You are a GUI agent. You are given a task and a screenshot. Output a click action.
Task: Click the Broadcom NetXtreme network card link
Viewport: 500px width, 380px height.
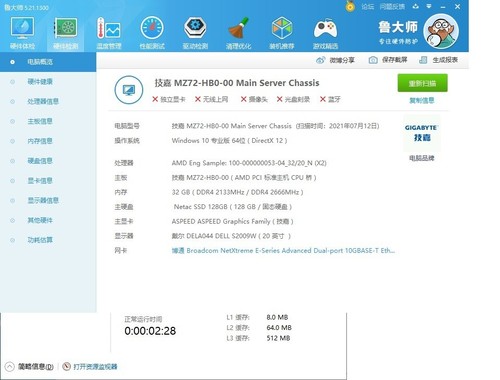pyautogui.click(x=283, y=251)
